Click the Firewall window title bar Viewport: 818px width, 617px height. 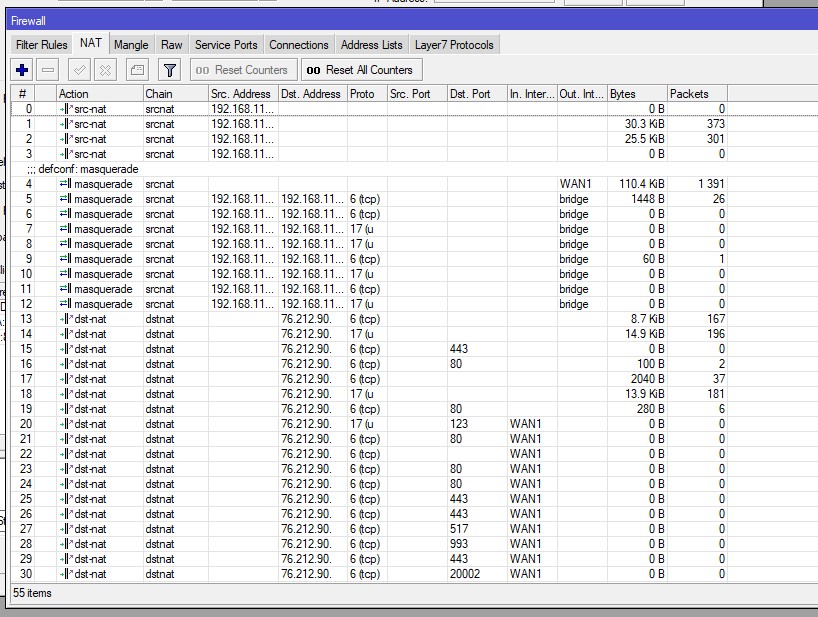[412, 21]
